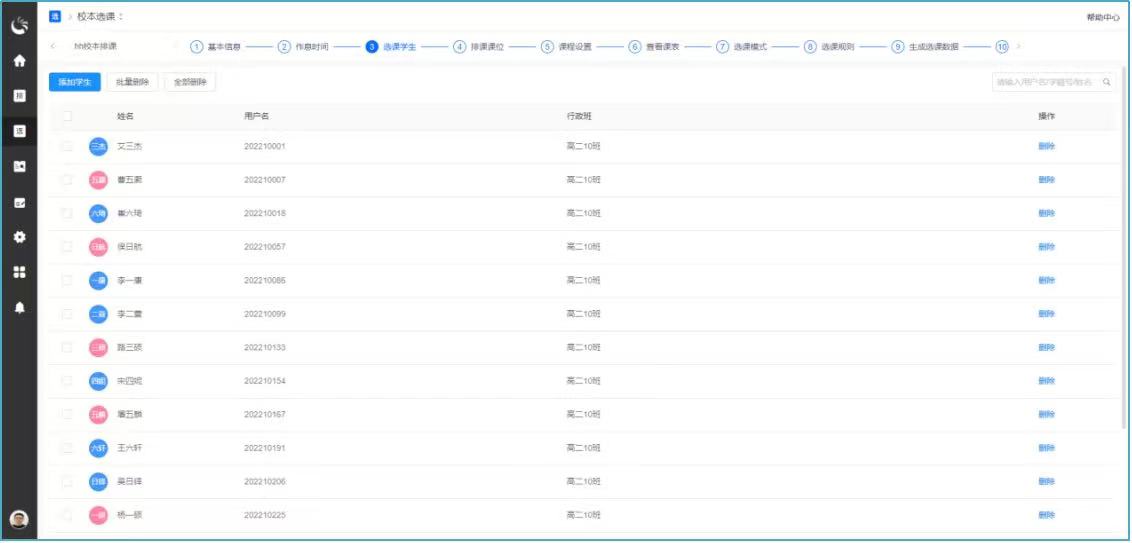This screenshot has width=1132, height=543.
Task: Open the settings gear in sidebar
Action: tap(19, 237)
